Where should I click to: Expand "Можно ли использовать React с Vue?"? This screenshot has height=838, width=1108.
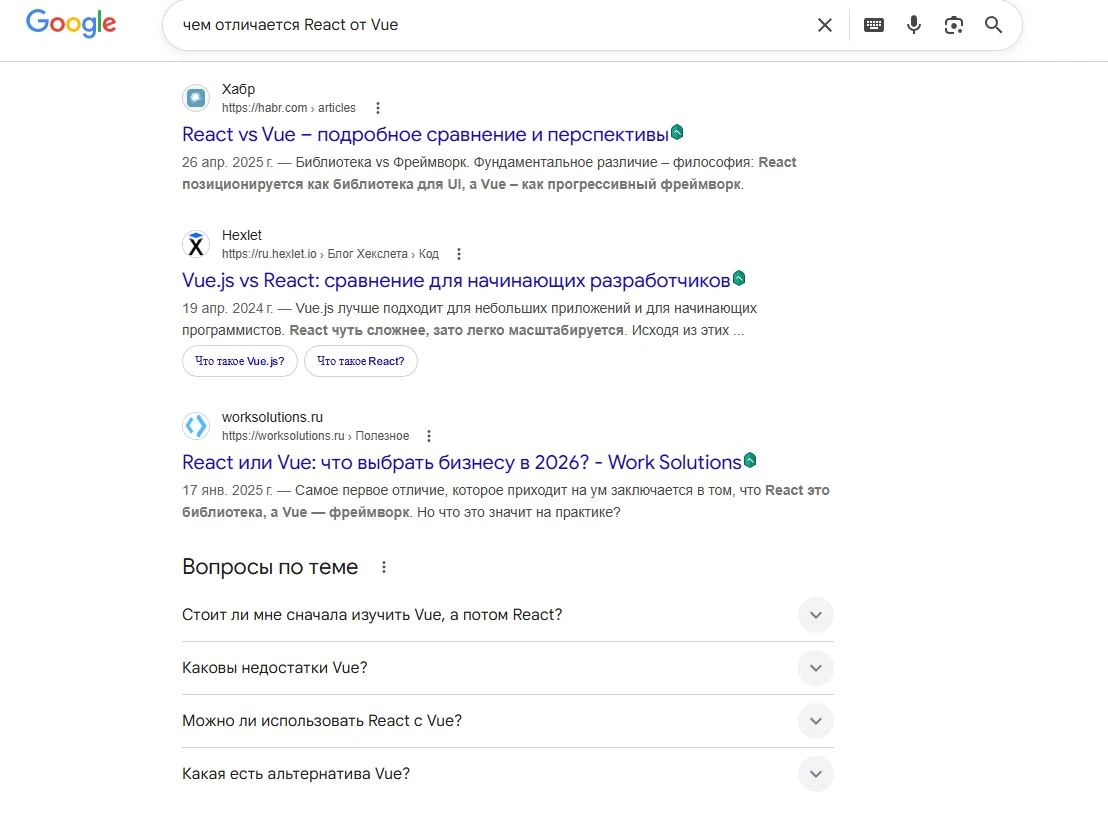[815, 720]
